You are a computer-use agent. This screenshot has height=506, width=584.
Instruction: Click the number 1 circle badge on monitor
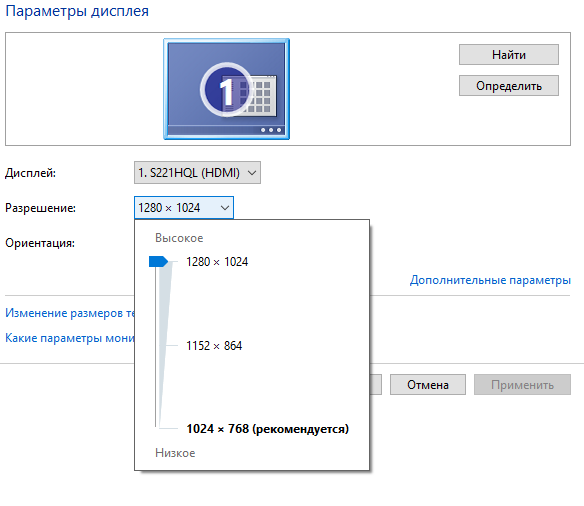226,90
